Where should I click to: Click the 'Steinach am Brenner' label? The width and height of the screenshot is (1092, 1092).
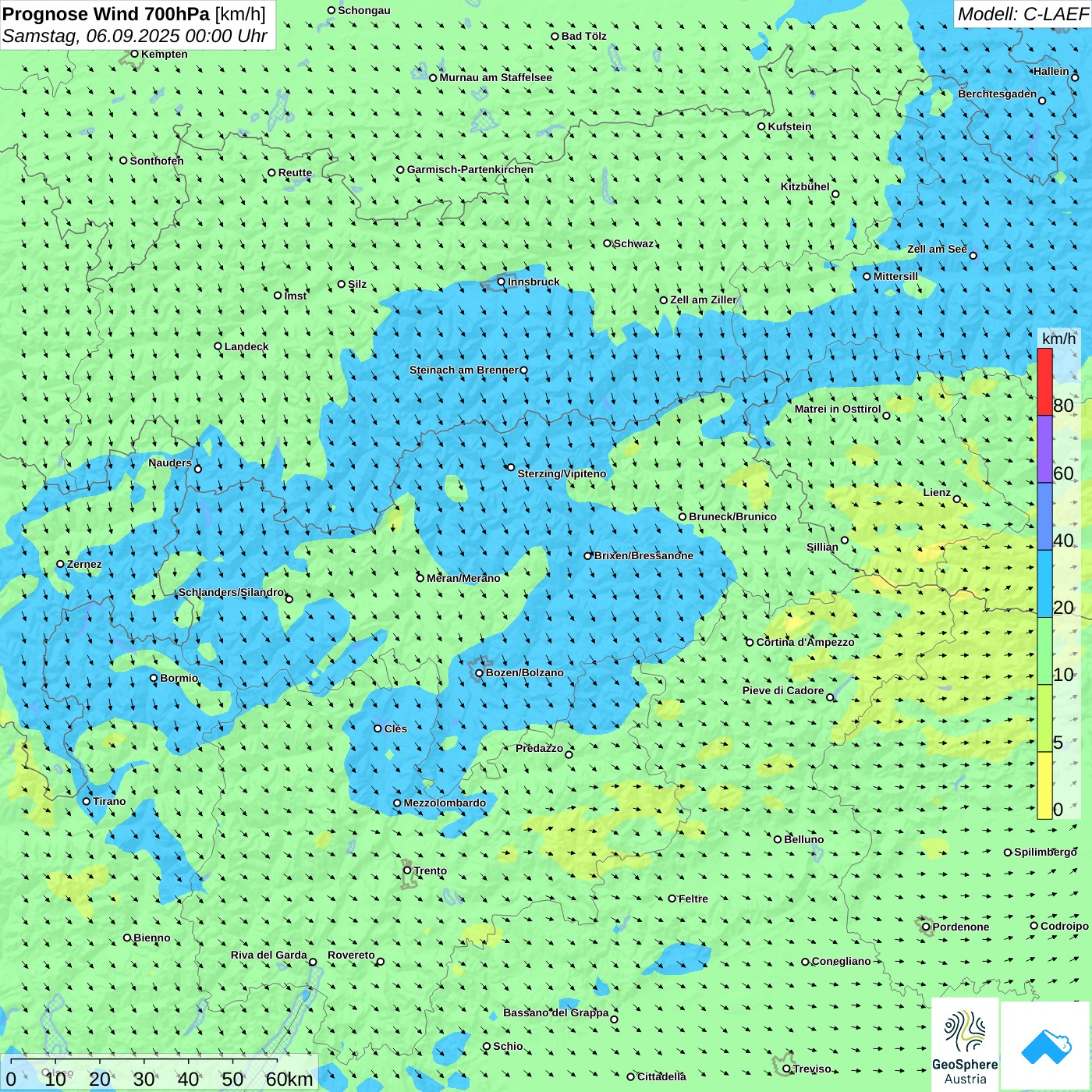coord(464,370)
